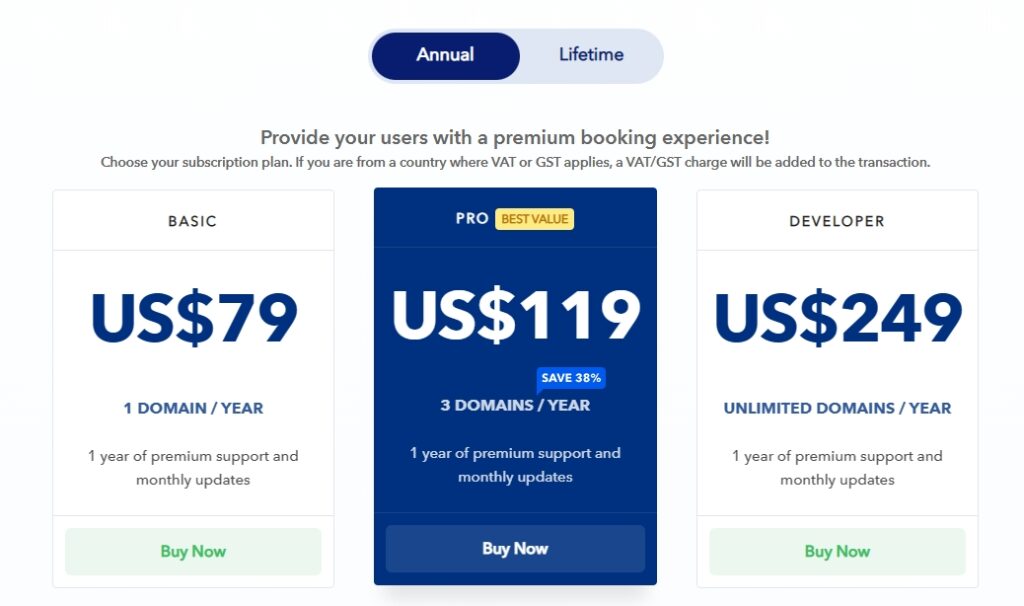Click the 3 Domains / Year label
Image resolution: width=1024 pixels, height=606 pixels.
(x=515, y=405)
